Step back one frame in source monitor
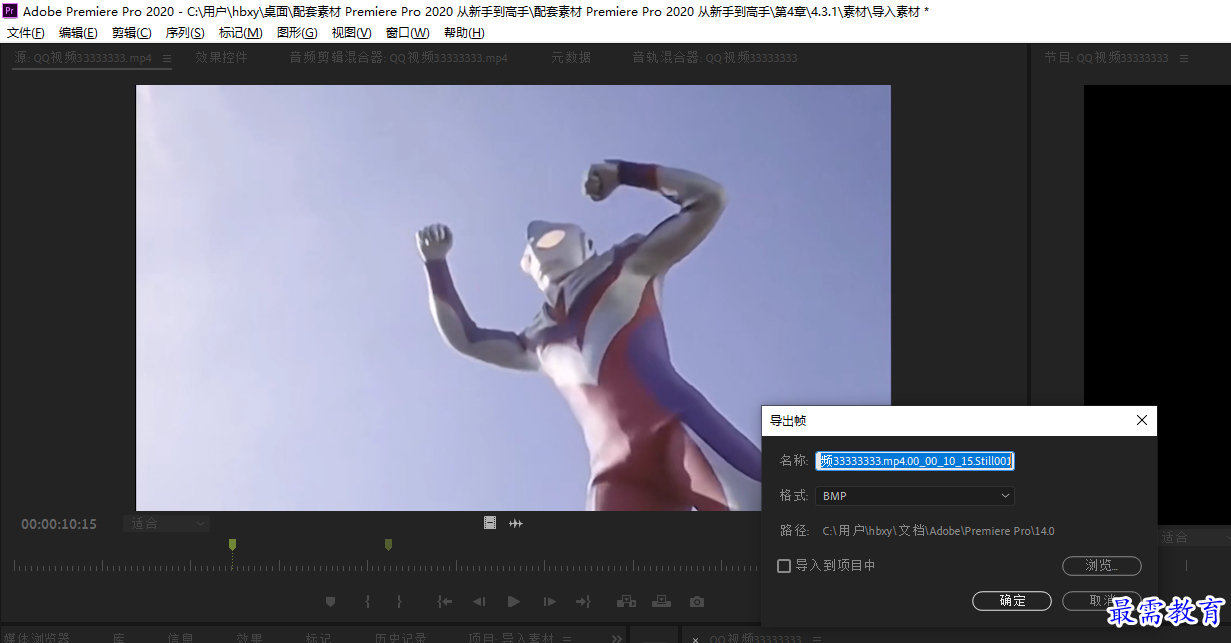Screen dimensions: 1231x643 click(479, 602)
